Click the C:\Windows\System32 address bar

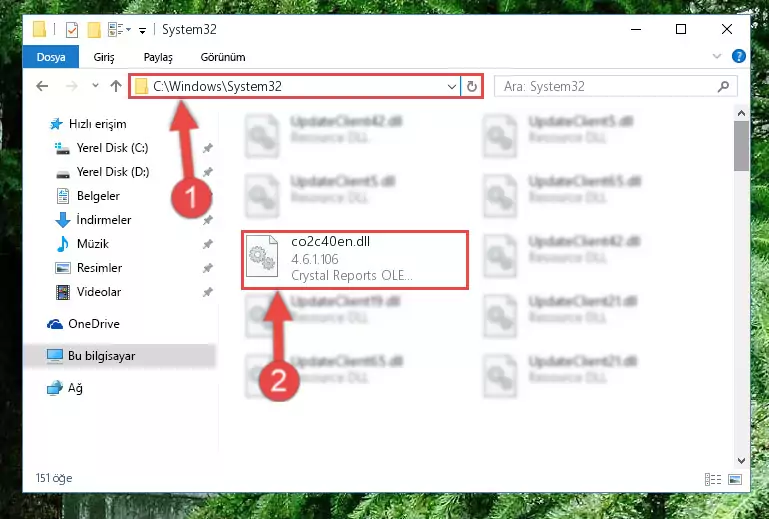[x=294, y=86]
